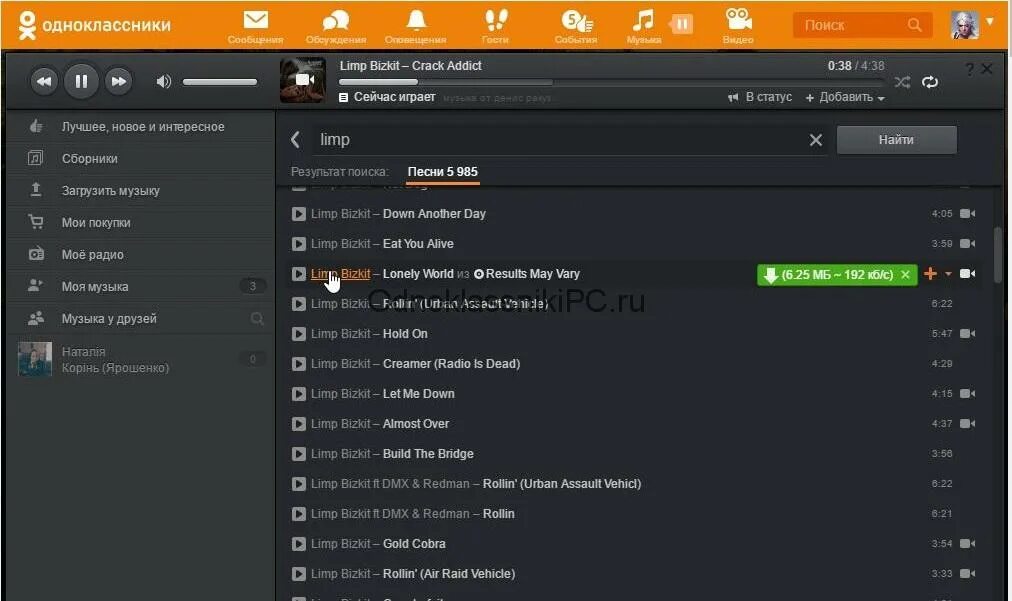The width and height of the screenshot is (1012, 601).
Task: Open the Limp Bizkit artist link on Lonely World
Action: coord(341,274)
